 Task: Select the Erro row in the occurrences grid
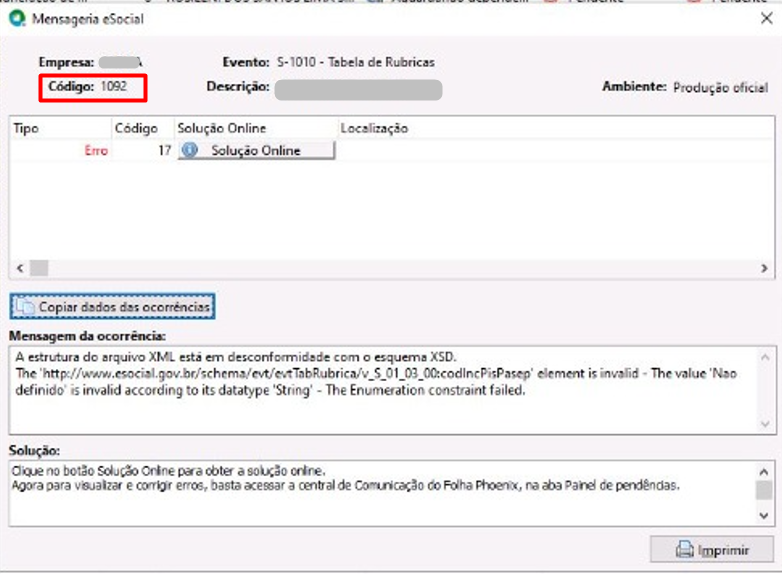tap(392, 150)
